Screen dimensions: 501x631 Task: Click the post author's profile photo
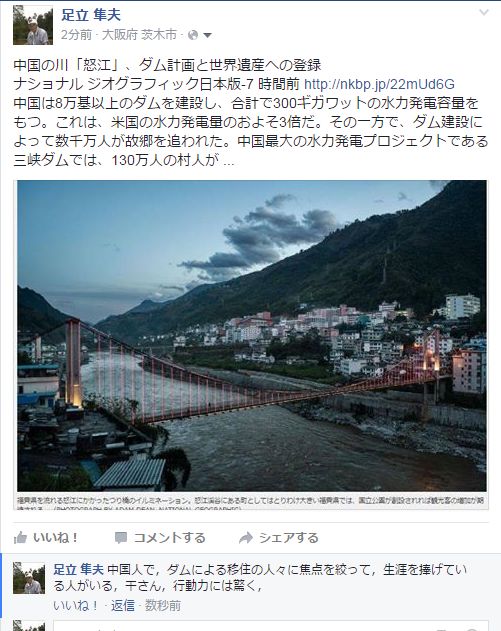pyautogui.click(x=33, y=25)
